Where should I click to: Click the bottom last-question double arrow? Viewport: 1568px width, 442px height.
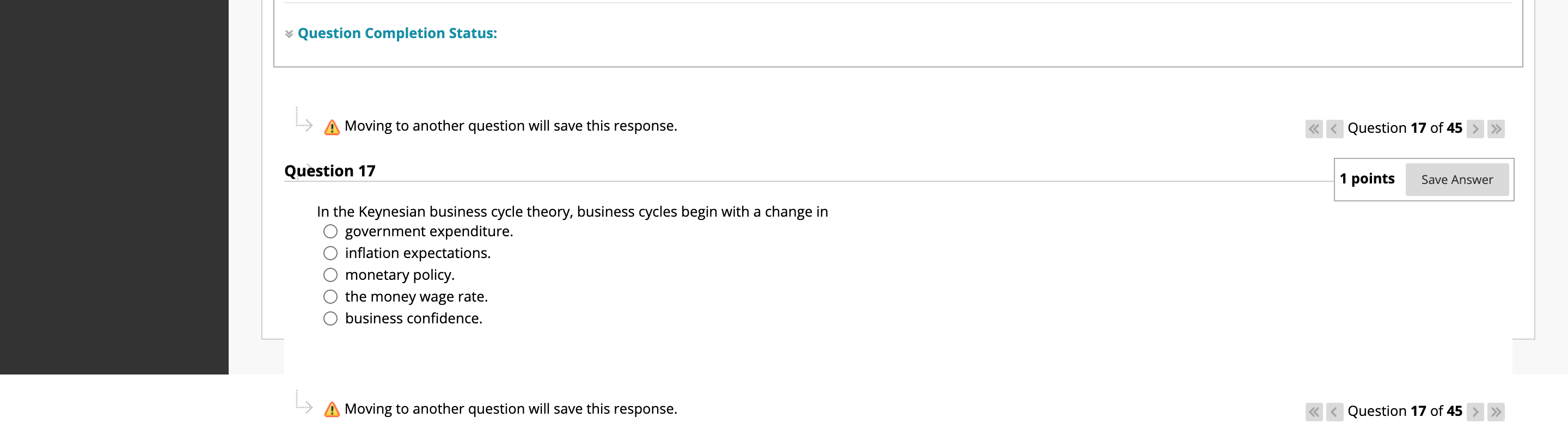coord(1496,412)
